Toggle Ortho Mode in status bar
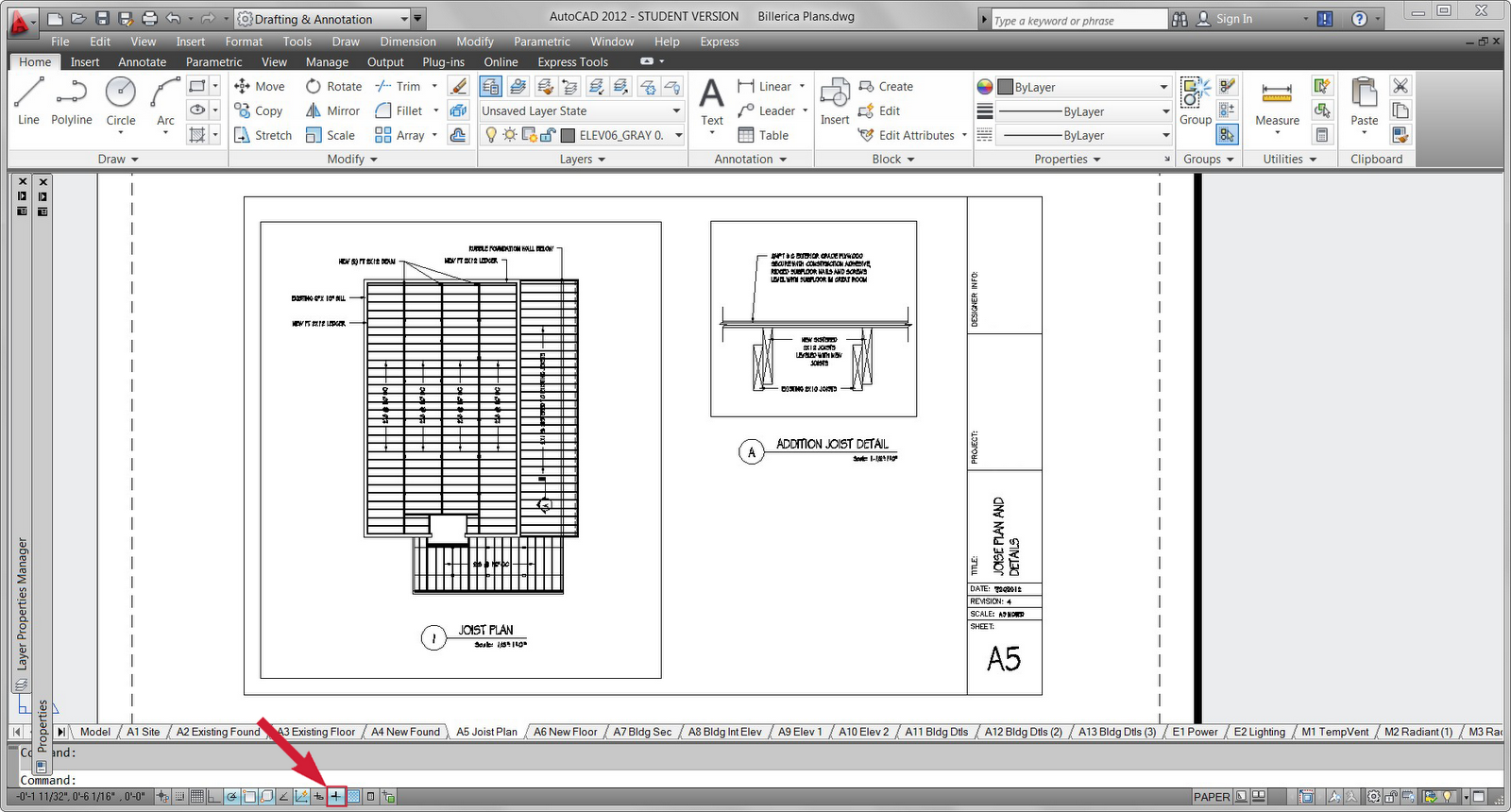1511x812 pixels. pos(213,797)
